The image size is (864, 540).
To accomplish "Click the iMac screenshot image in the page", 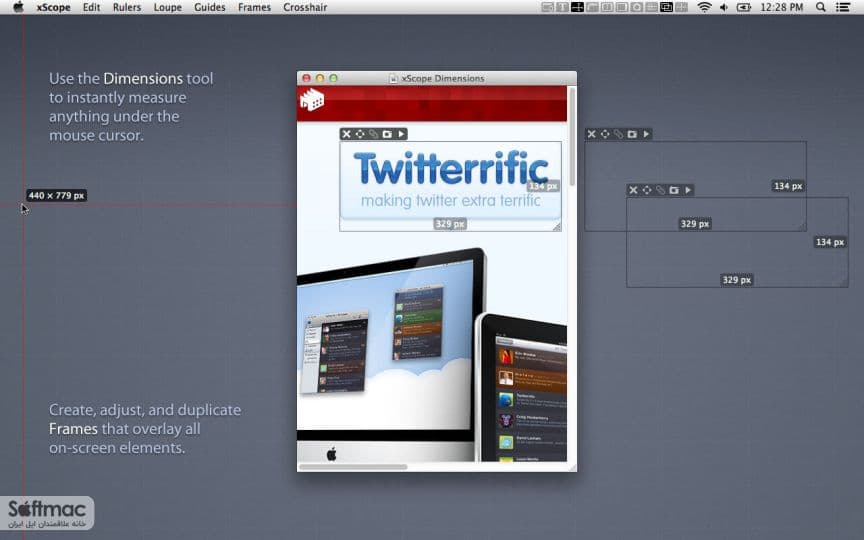I will [391, 353].
